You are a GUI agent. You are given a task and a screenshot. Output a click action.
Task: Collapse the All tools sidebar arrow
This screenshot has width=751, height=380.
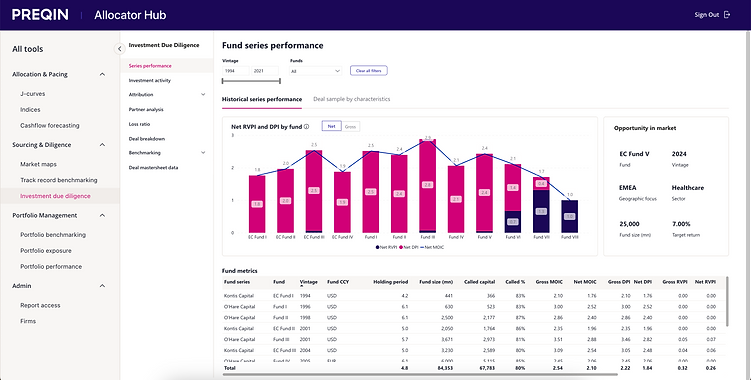(x=119, y=48)
